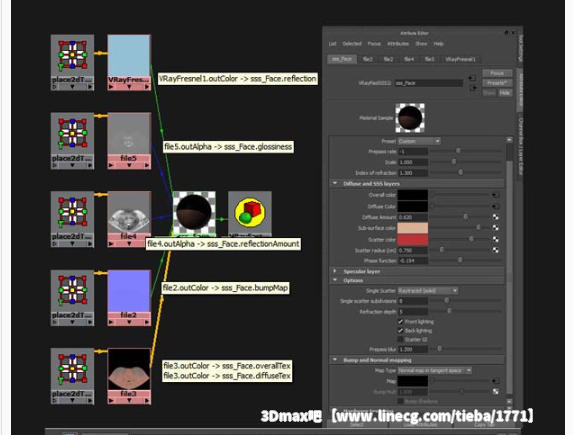This screenshot has height=435, width=573.
Task: Click the Diffuse Color black swatch
Action: 413,206
